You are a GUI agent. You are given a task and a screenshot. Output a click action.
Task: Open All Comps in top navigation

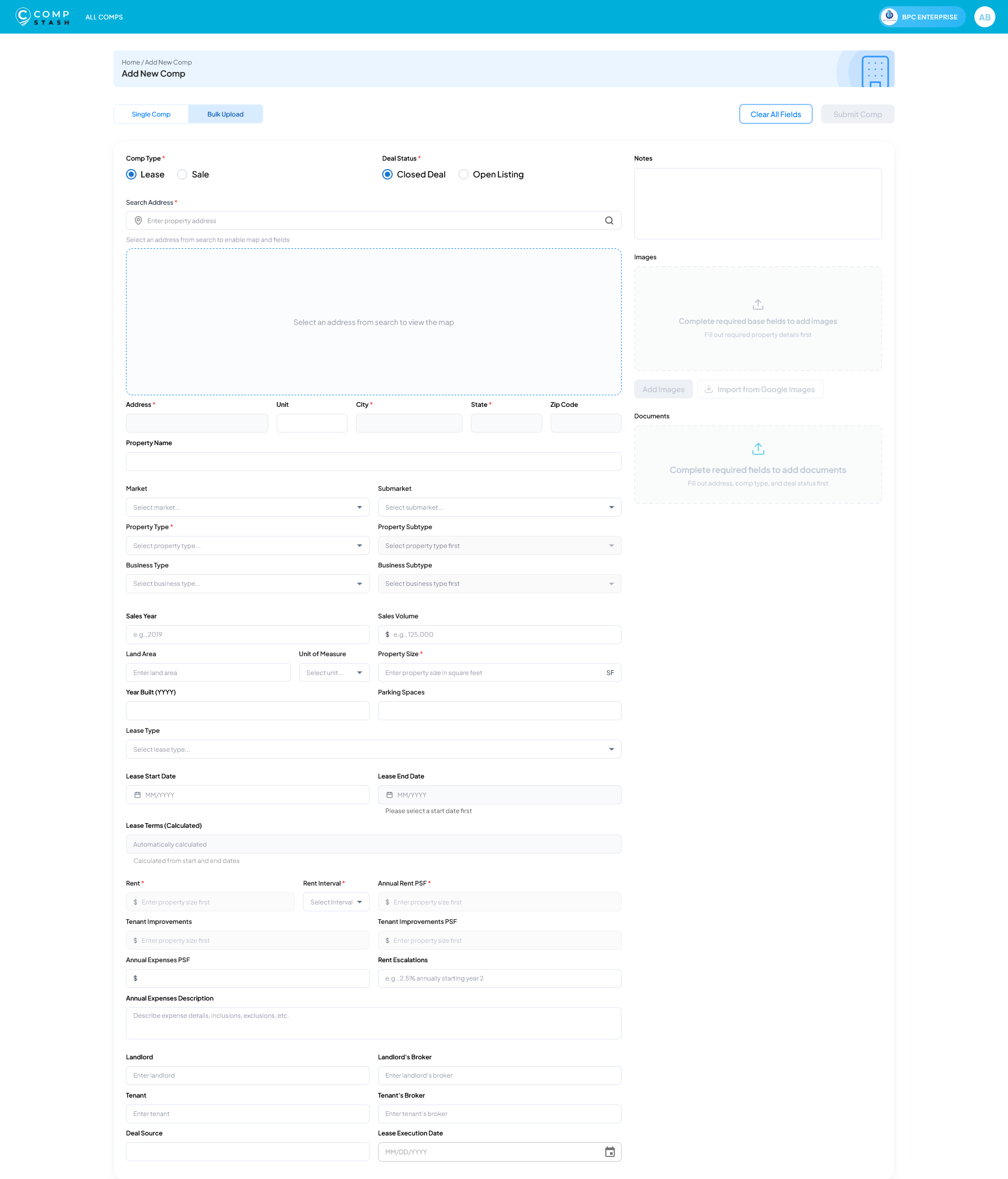(x=104, y=17)
